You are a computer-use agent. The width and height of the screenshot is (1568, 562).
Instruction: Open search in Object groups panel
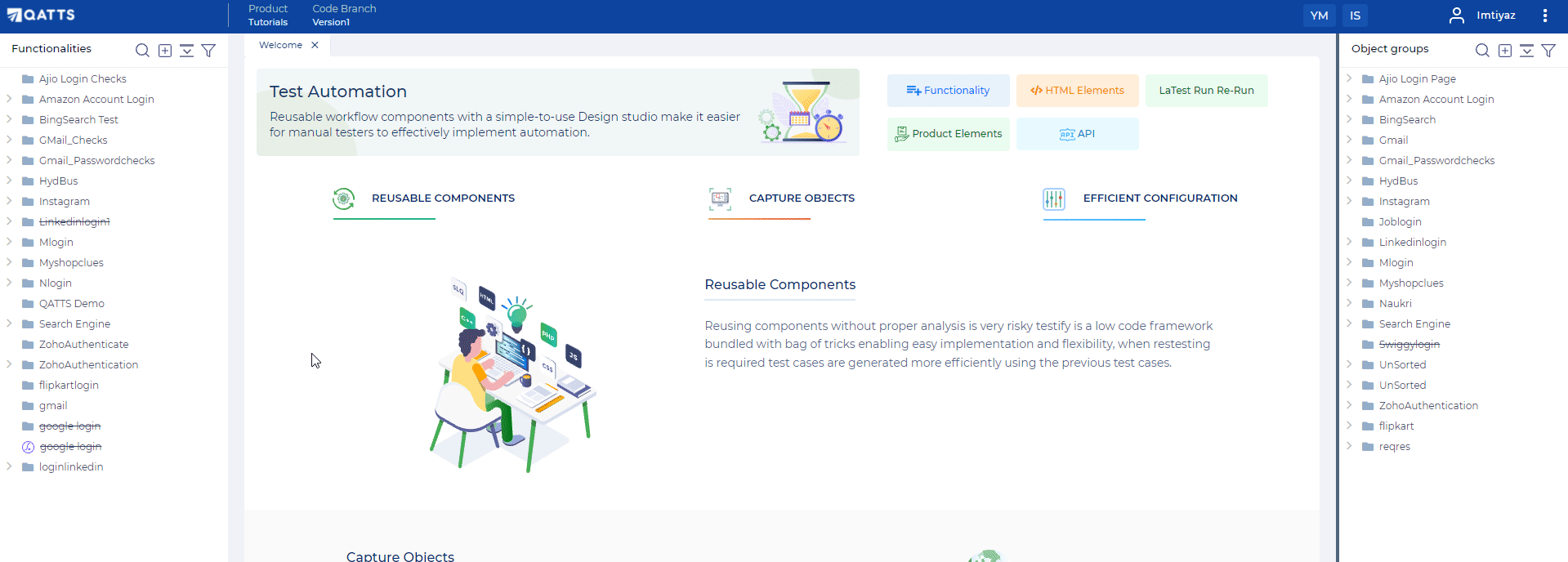click(x=1482, y=51)
